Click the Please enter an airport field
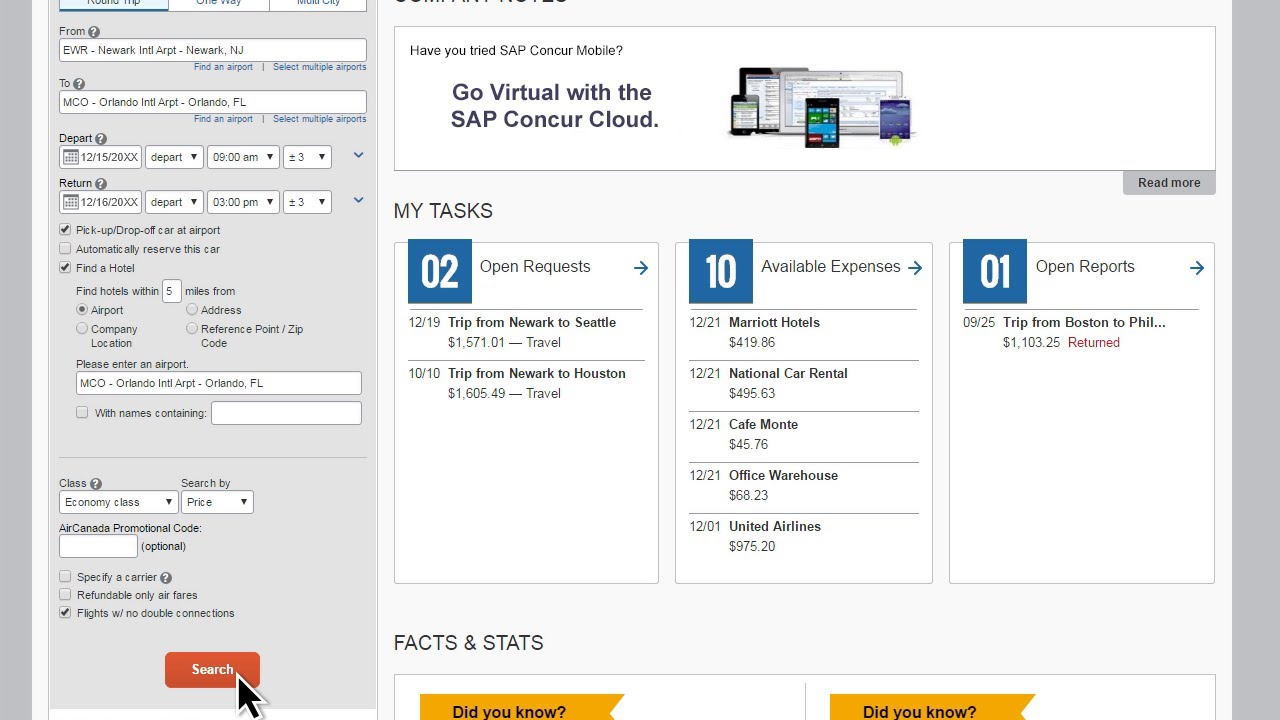The width and height of the screenshot is (1280, 720). (219, 383)
